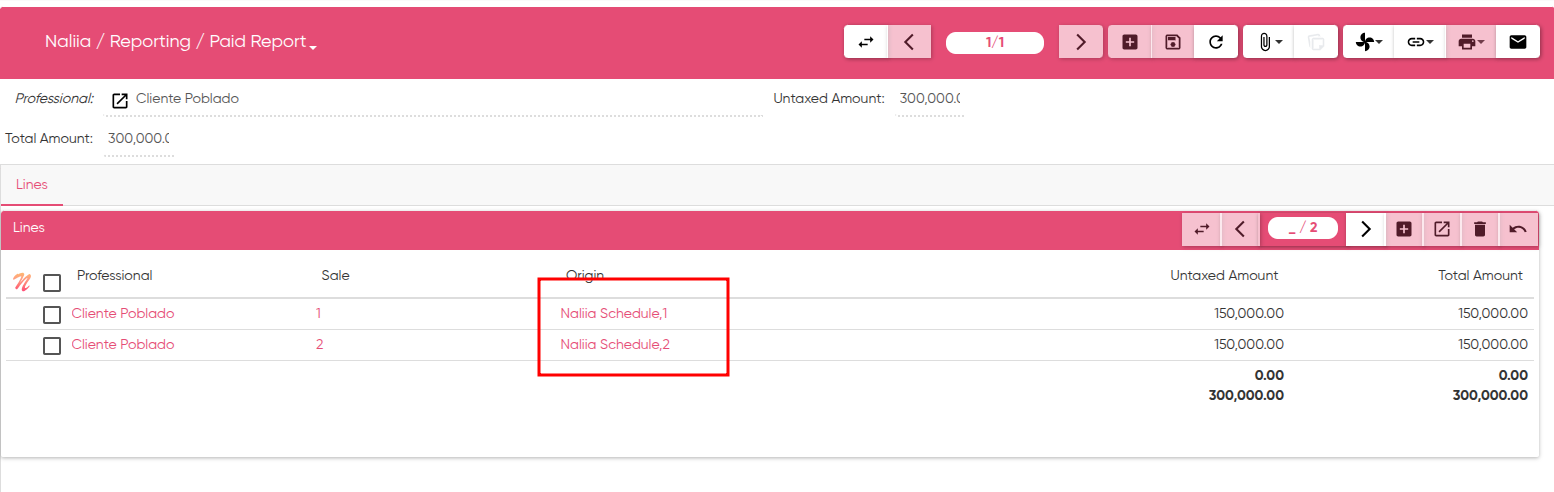Go to the next line in the Lines toolbar

pos(1366,229)
